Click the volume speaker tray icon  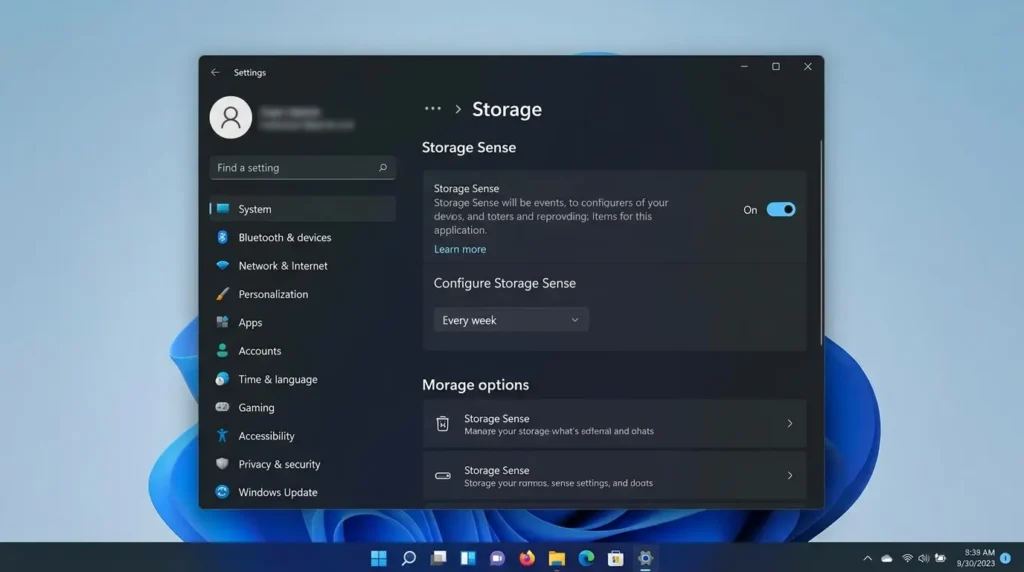pos(923,558)
